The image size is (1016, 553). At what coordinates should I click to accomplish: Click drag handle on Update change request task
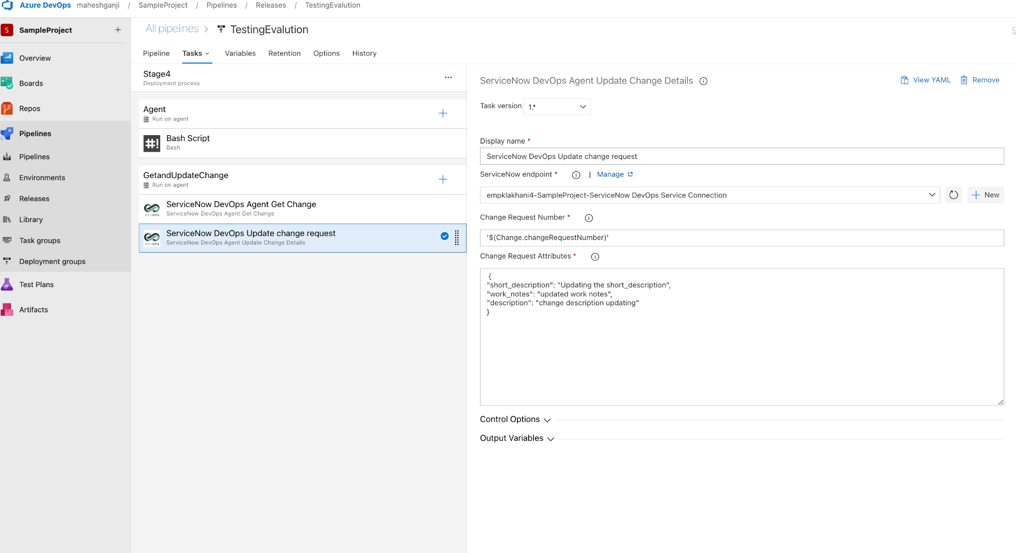coord(457,238)
